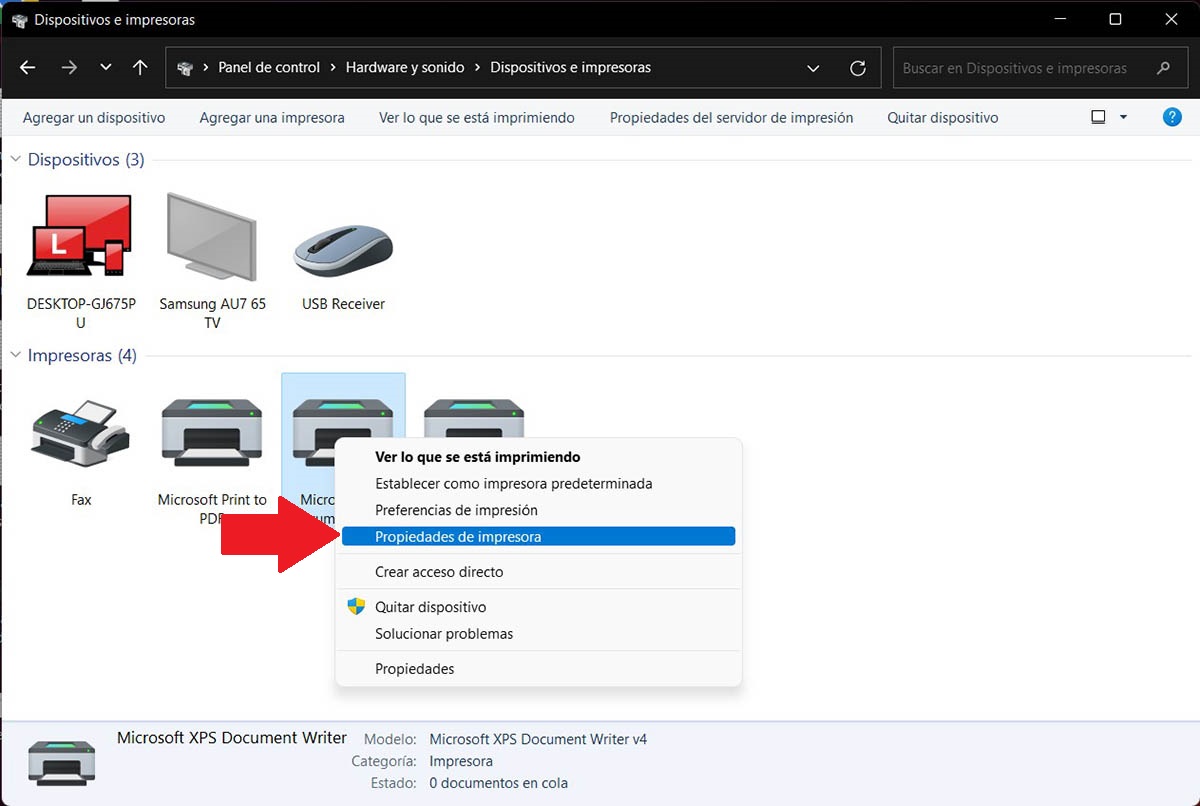Click Agregar una impresora
The height and width of the screenshot is (806, 1200).
tap(272, 118)
